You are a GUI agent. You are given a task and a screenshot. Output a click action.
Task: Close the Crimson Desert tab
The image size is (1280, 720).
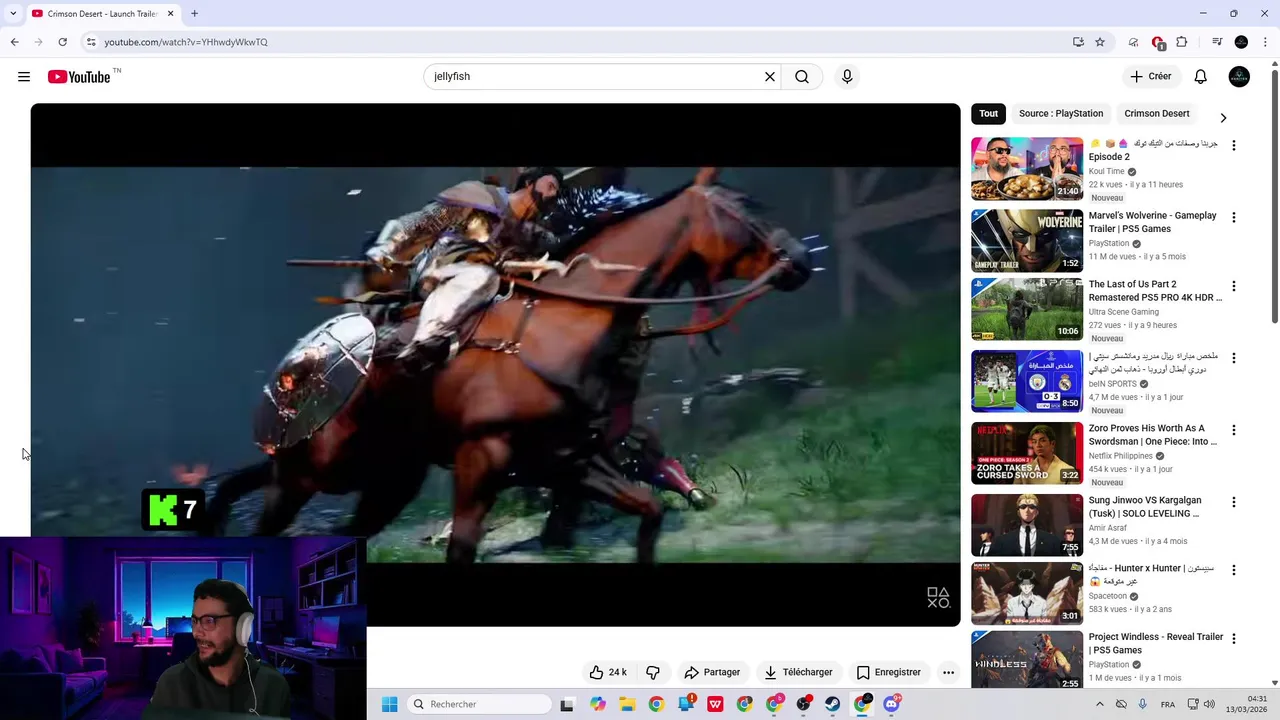click(170, 13)
